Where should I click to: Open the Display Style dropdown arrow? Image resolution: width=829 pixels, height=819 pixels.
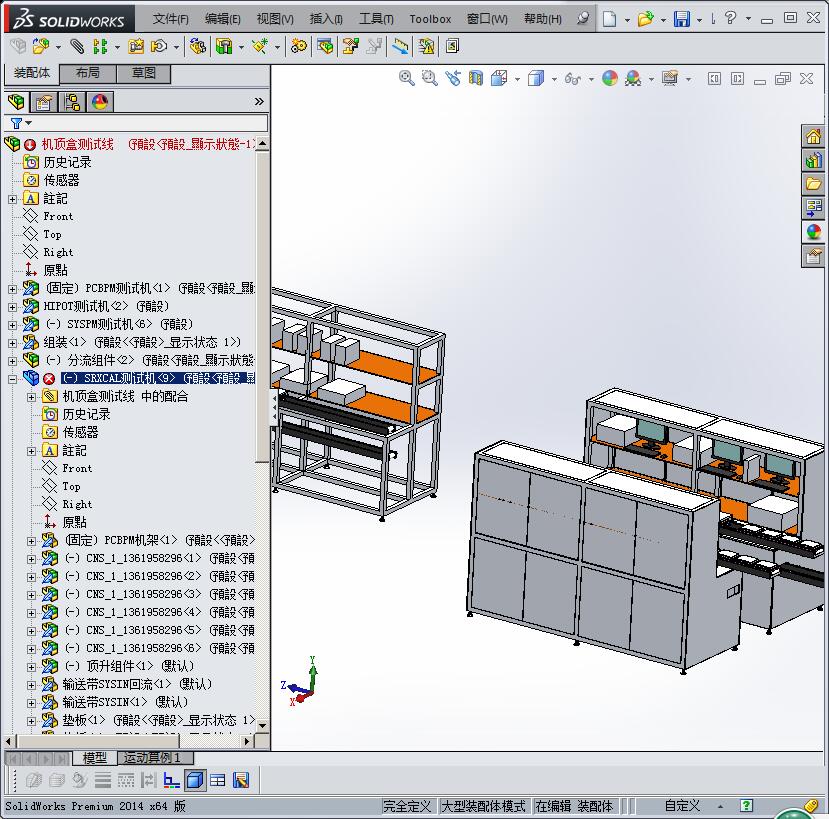554,80
